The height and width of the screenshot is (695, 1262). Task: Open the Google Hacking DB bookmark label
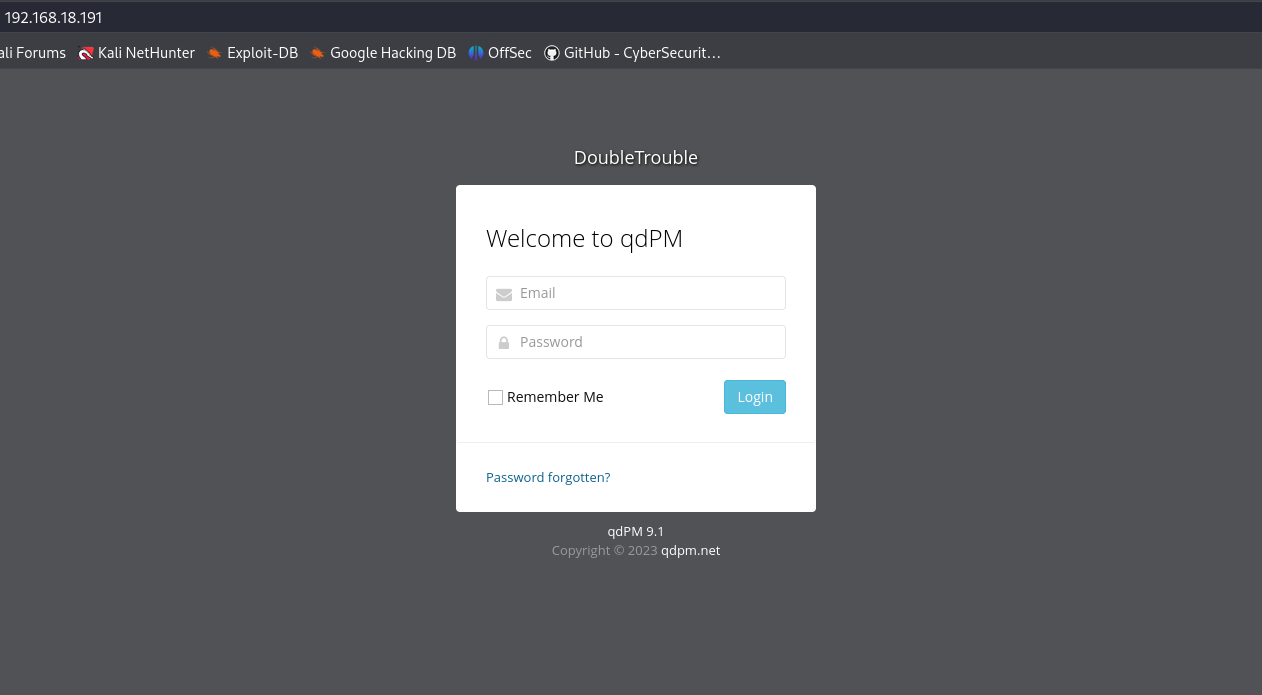392,53
